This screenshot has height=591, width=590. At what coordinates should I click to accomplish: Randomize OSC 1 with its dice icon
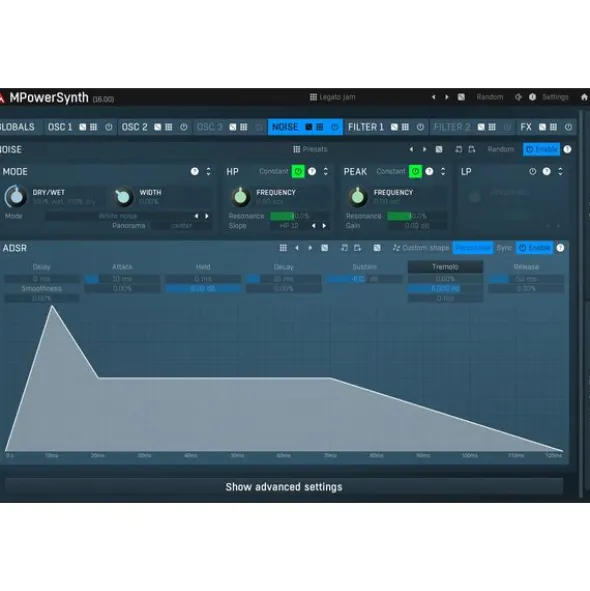83,127
